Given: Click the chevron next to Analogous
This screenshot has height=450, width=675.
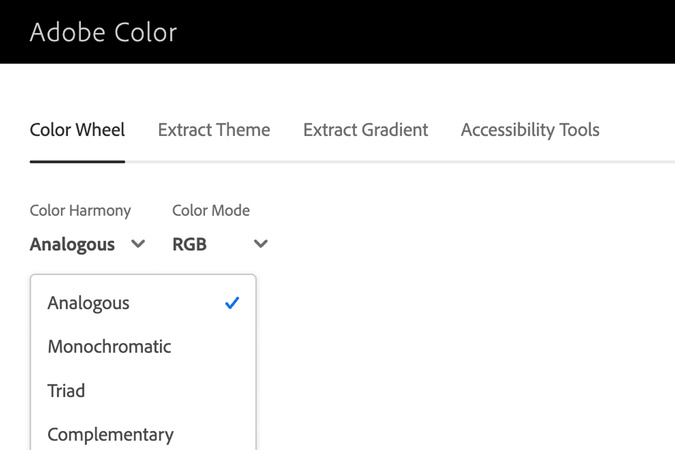Looking at the screenshot, I should coord(138,244).
